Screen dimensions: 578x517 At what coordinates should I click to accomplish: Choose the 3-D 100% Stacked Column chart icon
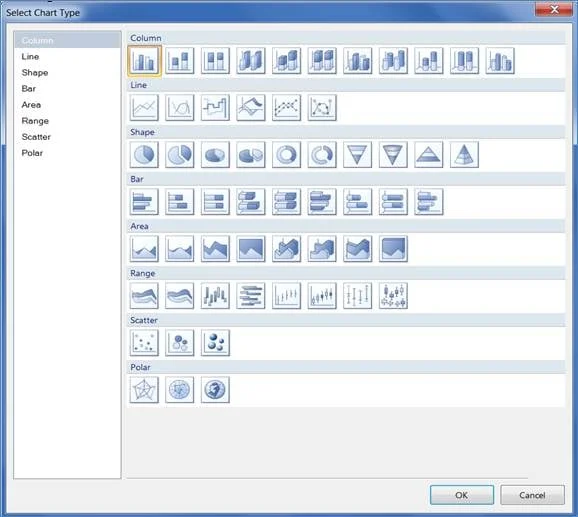coord(322,61)
